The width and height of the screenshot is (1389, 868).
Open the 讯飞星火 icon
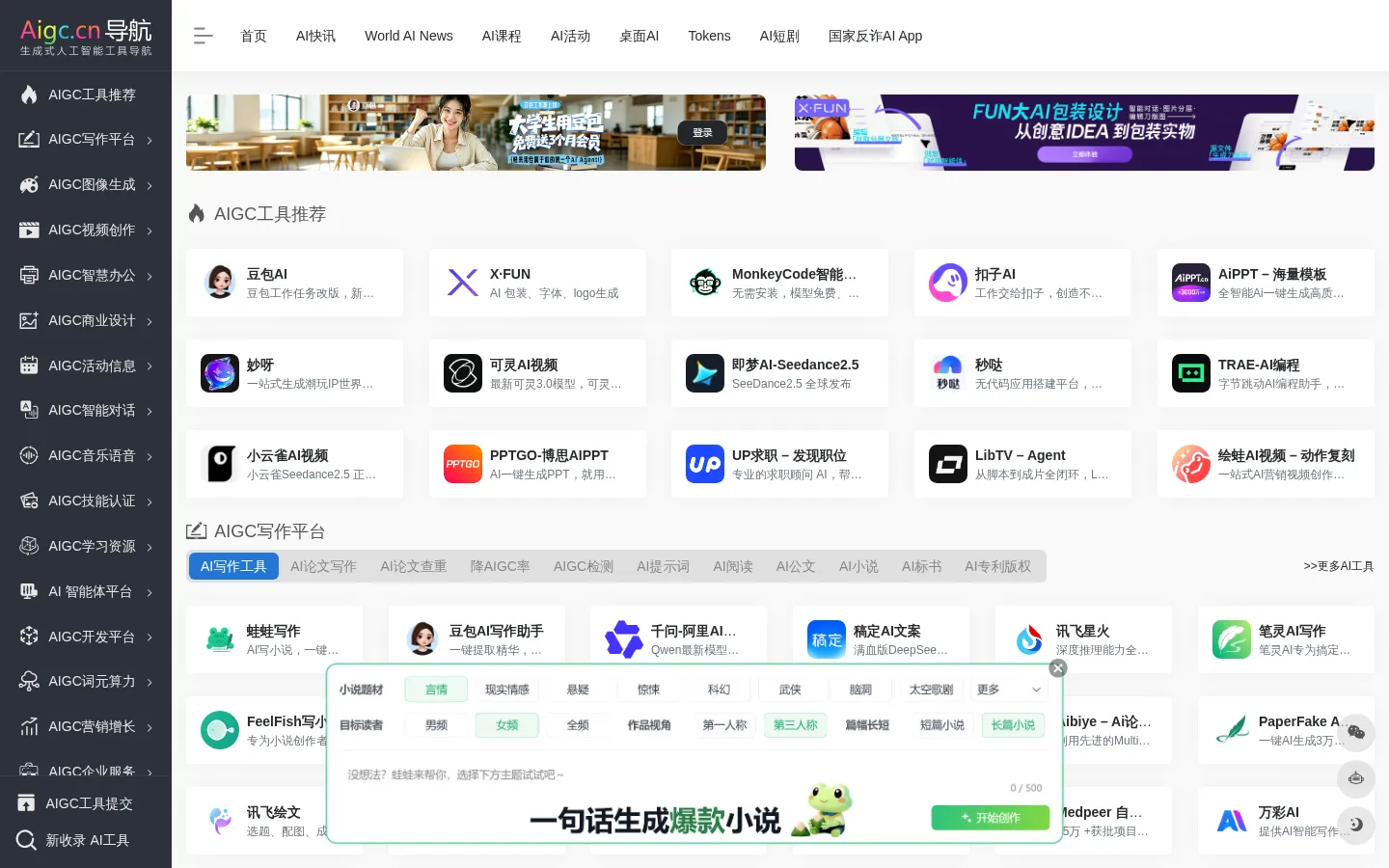1029,639
